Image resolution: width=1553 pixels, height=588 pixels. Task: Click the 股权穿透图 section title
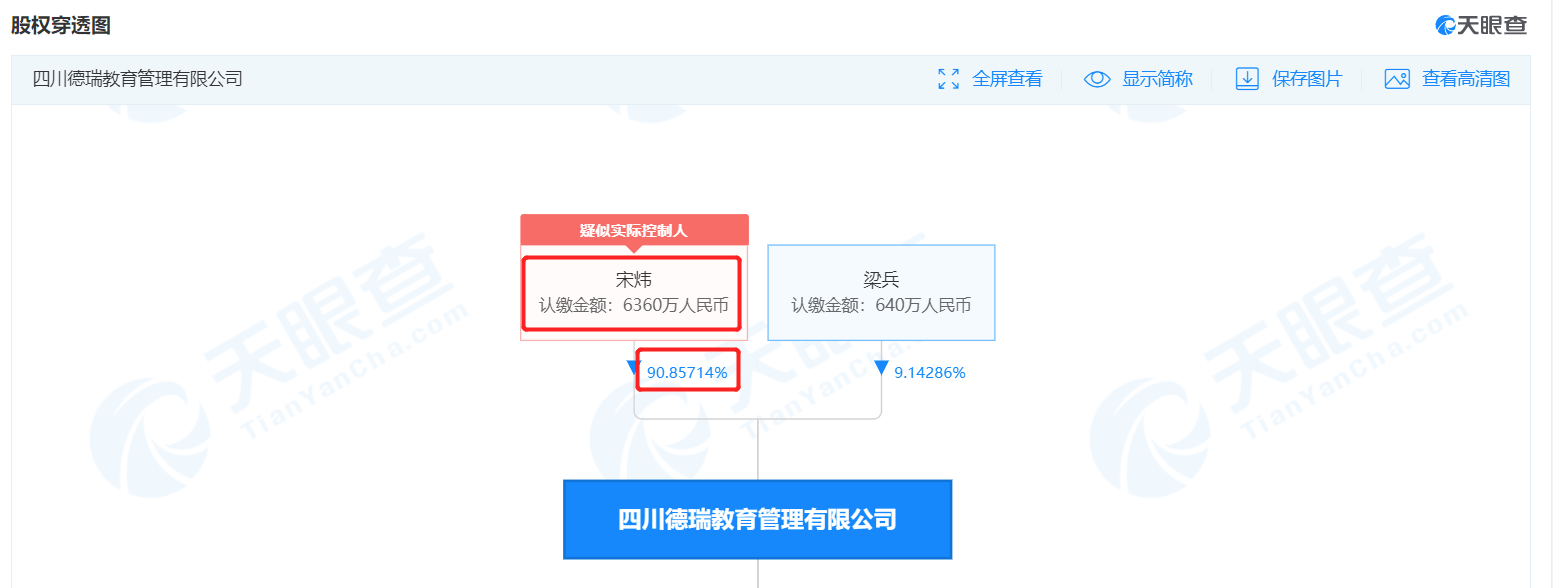point(61,25)
